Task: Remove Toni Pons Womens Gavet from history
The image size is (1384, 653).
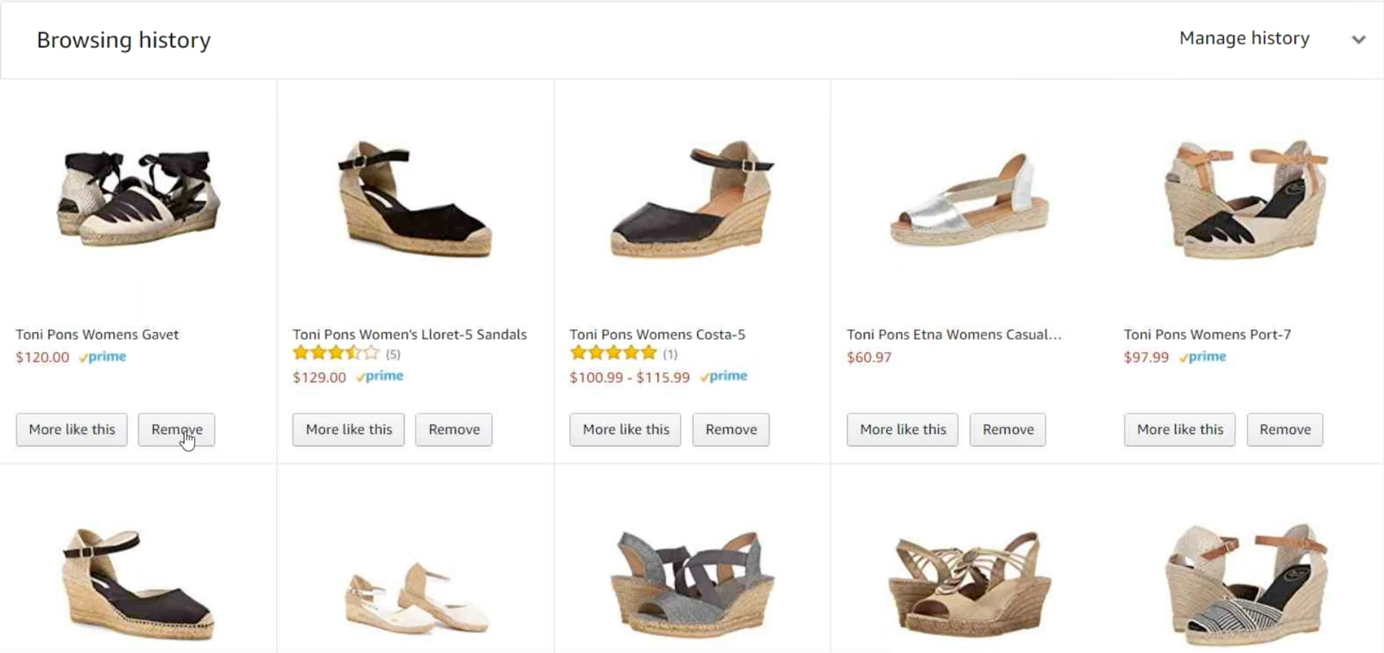Action: 177,430
